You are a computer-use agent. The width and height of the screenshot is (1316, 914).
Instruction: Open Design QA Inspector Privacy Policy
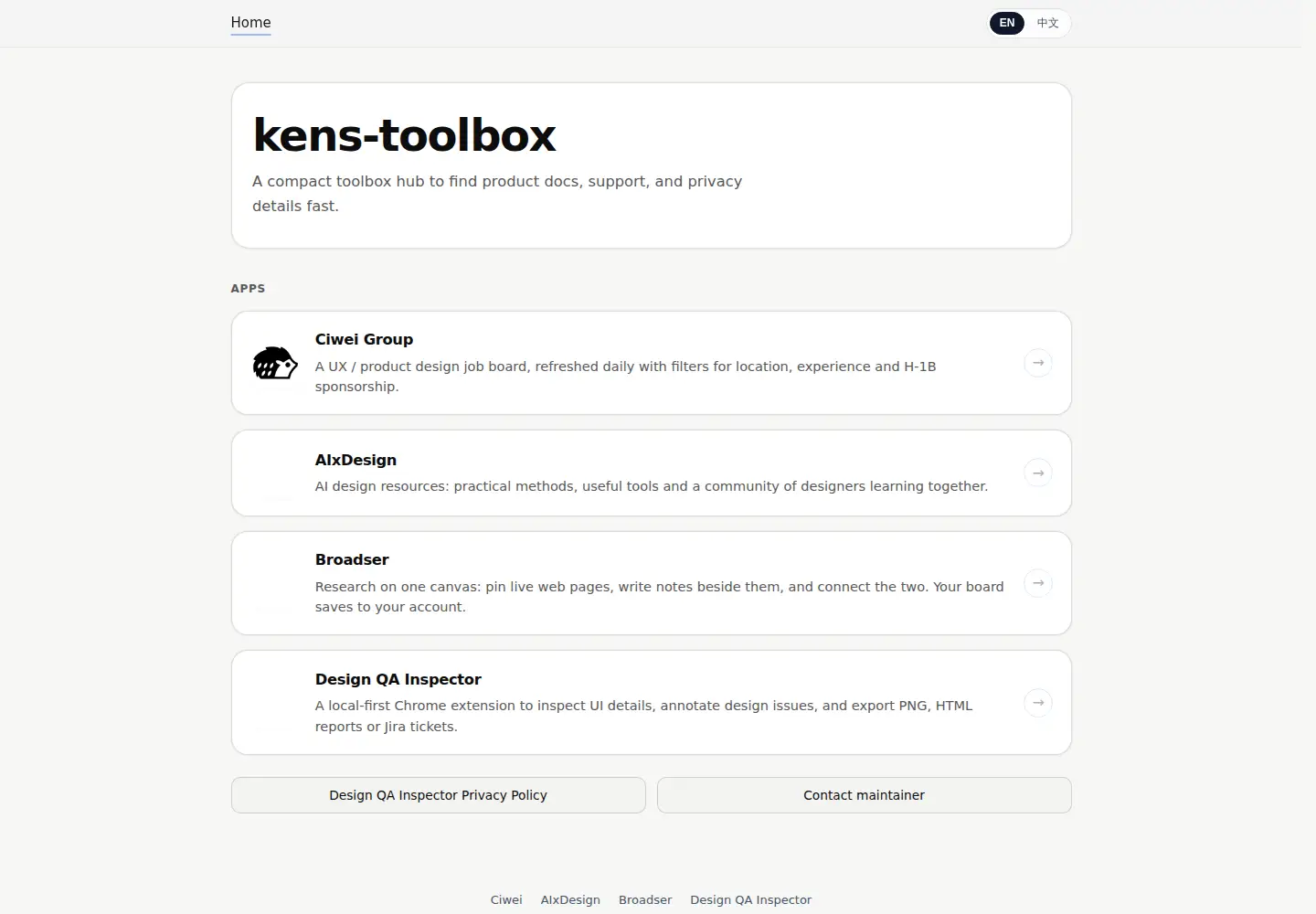439,795
